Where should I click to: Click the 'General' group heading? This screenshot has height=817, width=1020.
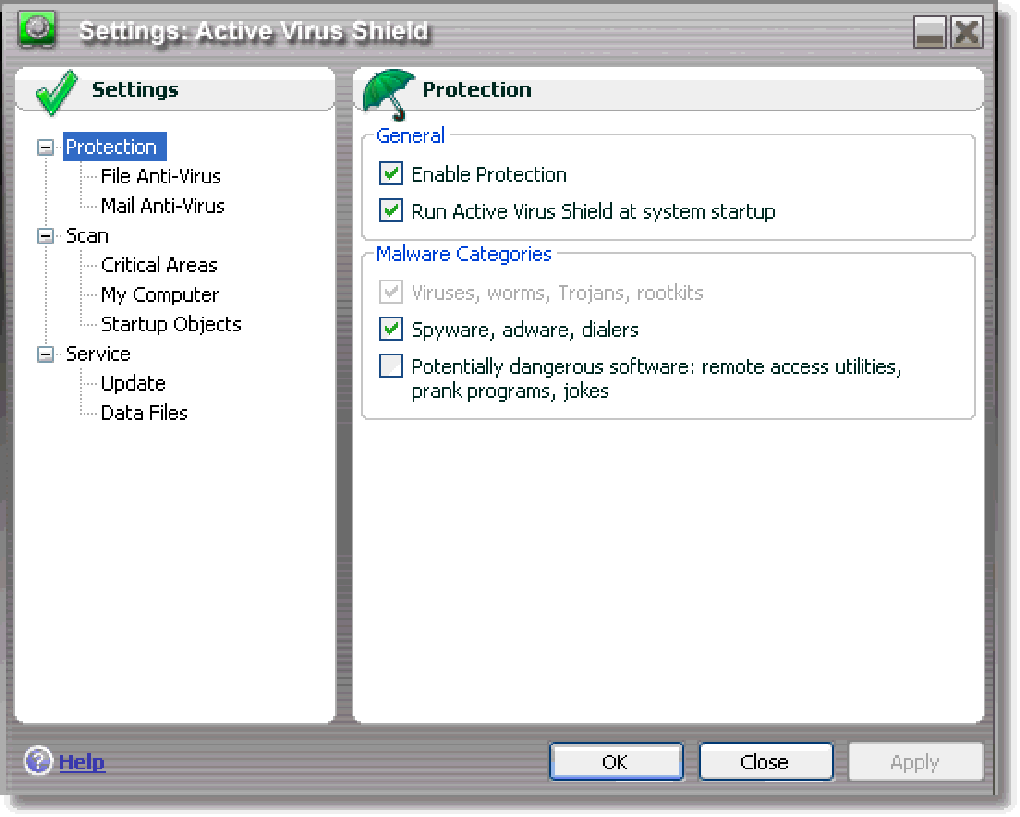[410, 135]
